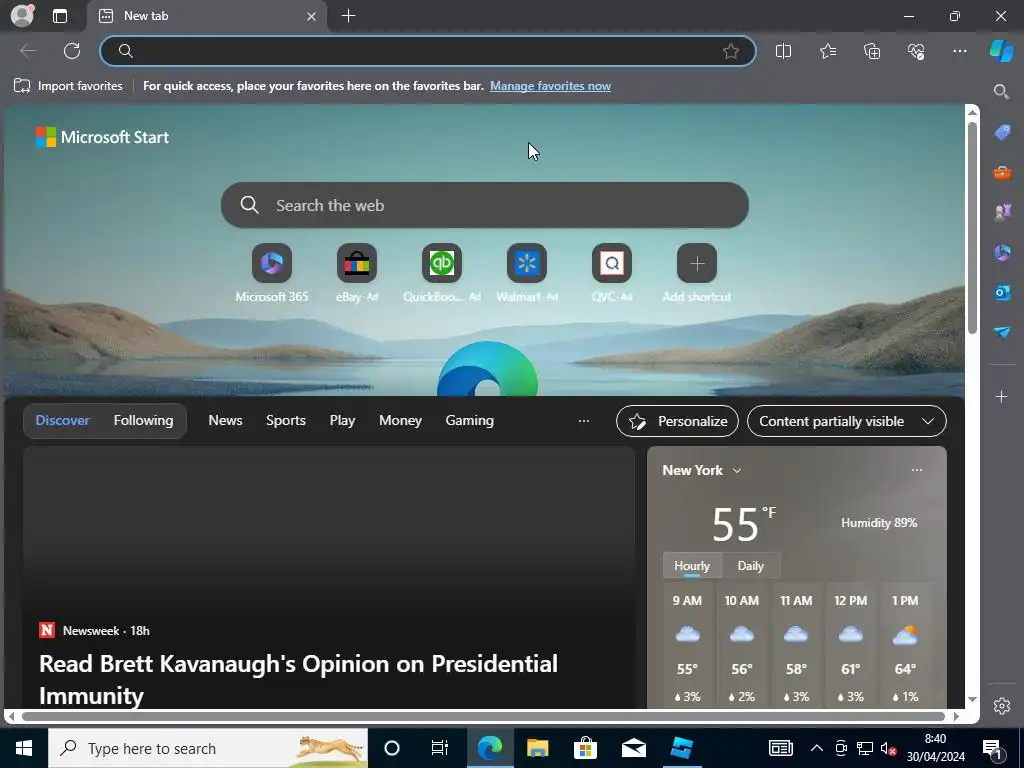Open the sidebar Drop paper-plane icon
The width and height of the screenshot is (1024, 768).
[1002, 332]
